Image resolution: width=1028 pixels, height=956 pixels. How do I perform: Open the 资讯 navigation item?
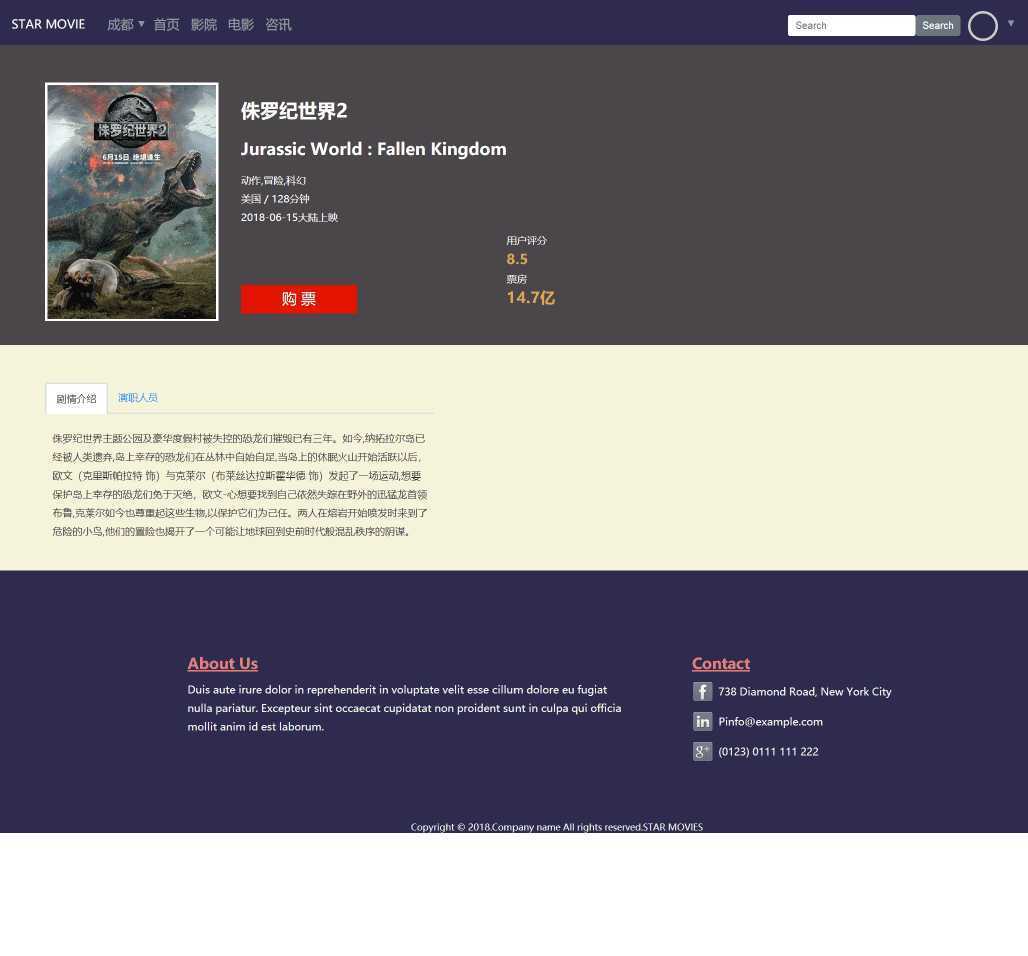(278, 24)
